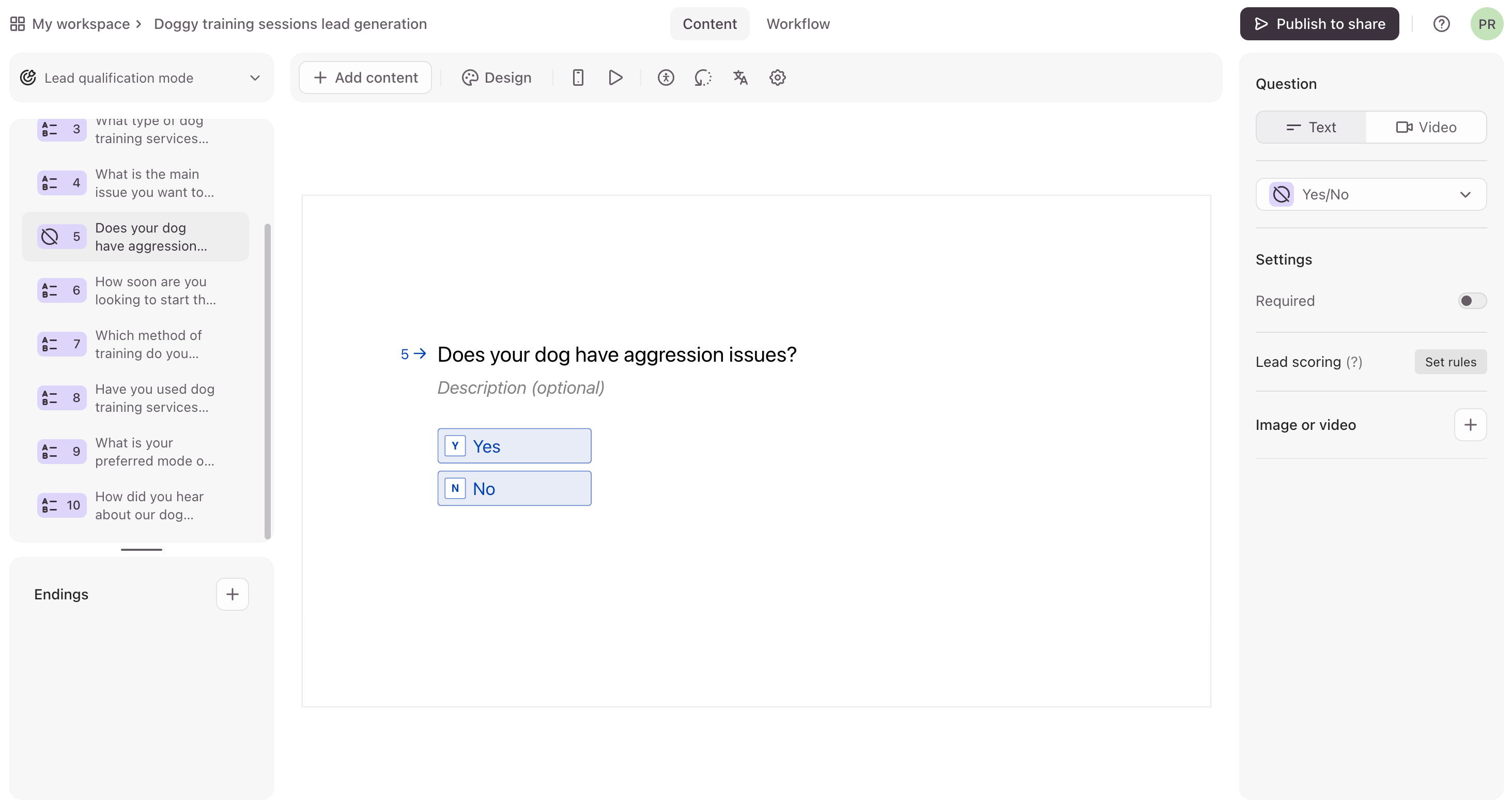Viewport: 1512px width, 804px height.
Task: Click multiple choice icon of question 8
Action: (50, 398)
